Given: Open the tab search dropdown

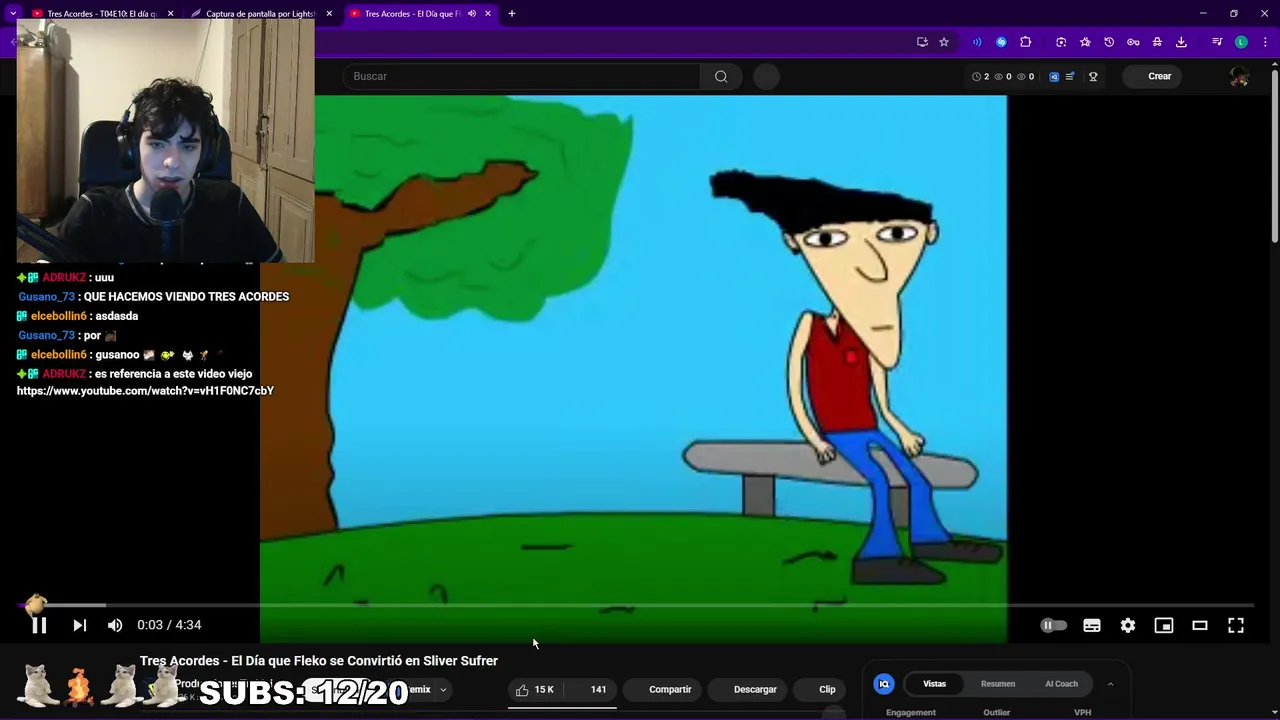Looking at the screenshot, I should 13,14.
